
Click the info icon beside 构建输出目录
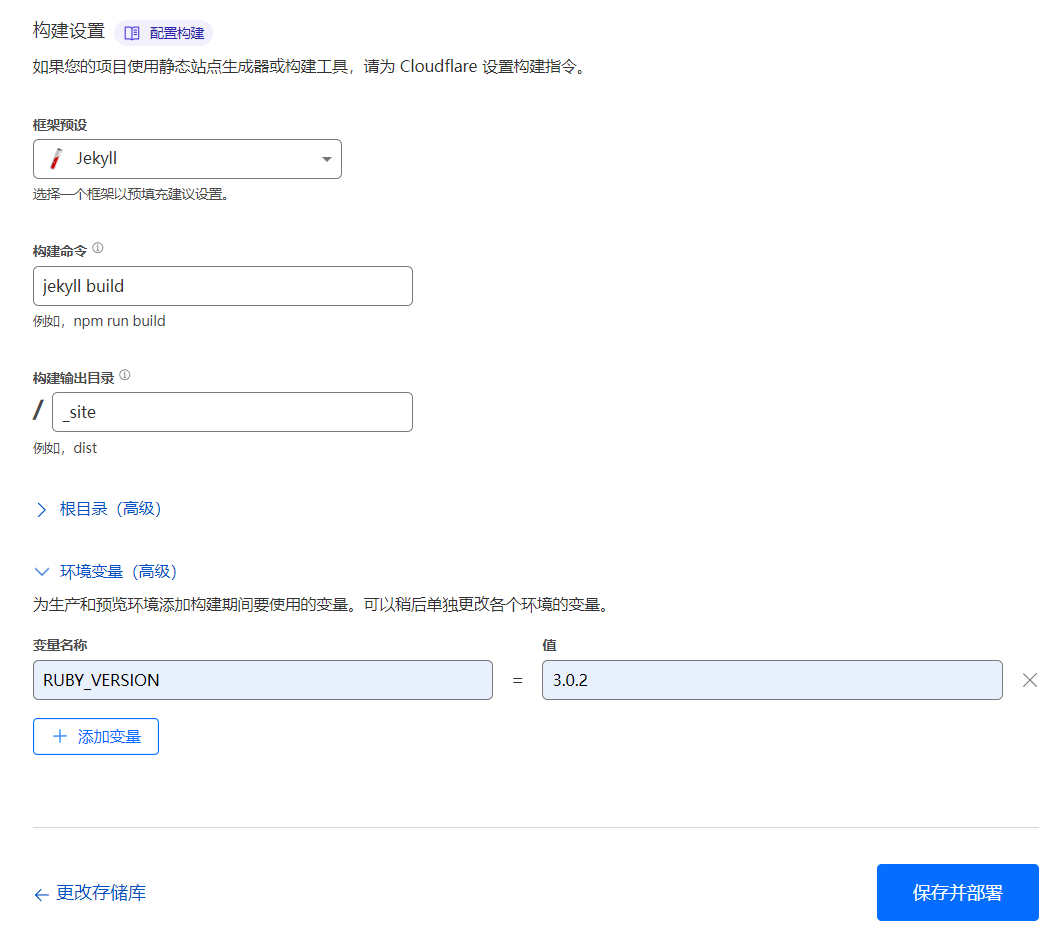point(125,376)
